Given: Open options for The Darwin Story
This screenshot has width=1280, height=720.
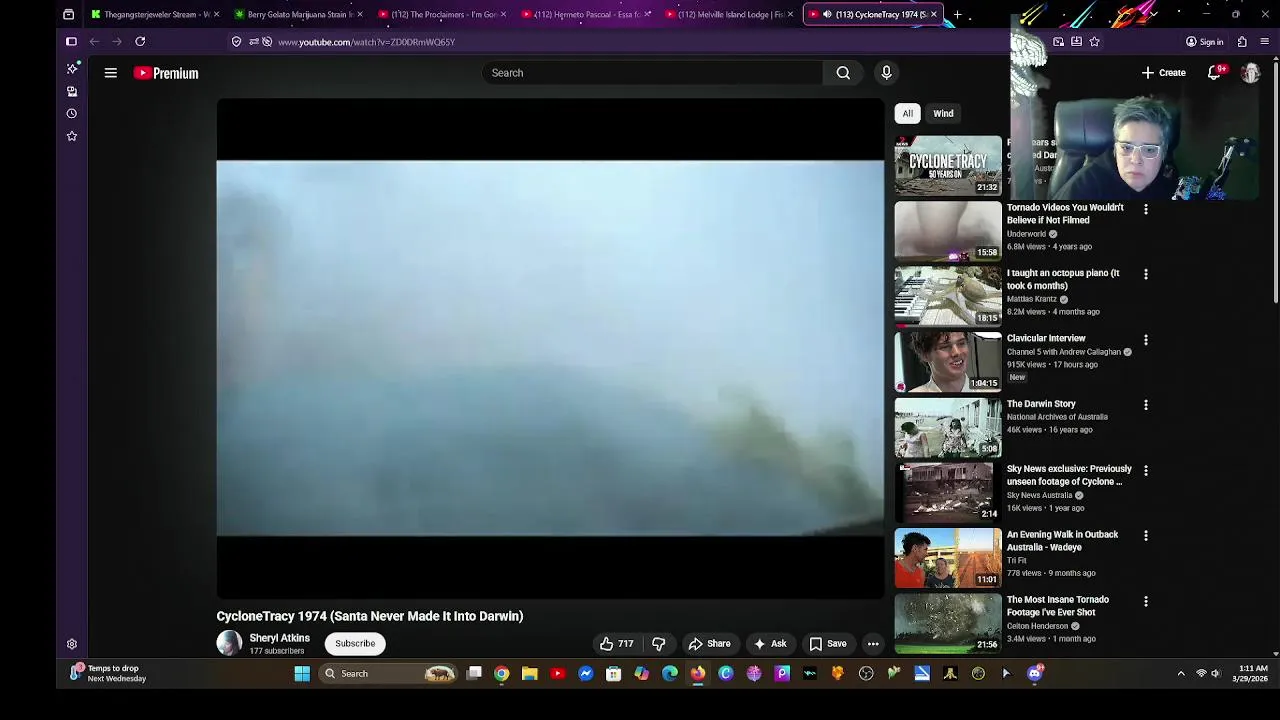Looking at the screenshot, I should point(1146,405).
